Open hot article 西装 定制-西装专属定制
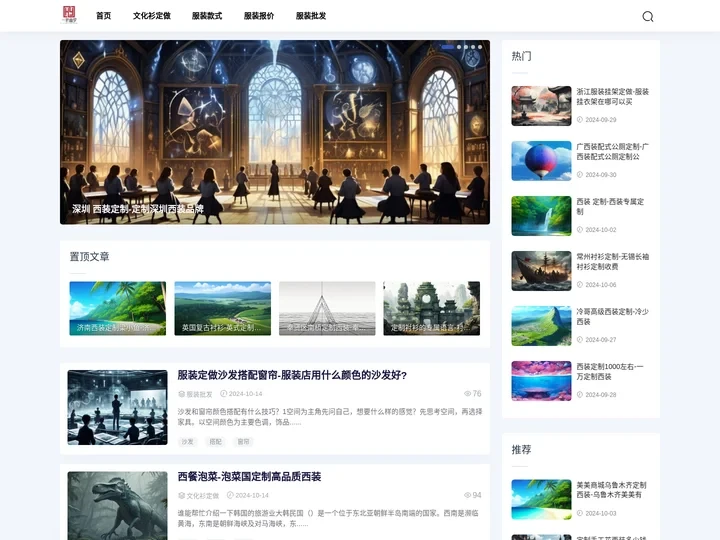720x540 pixels. [610, 207]
